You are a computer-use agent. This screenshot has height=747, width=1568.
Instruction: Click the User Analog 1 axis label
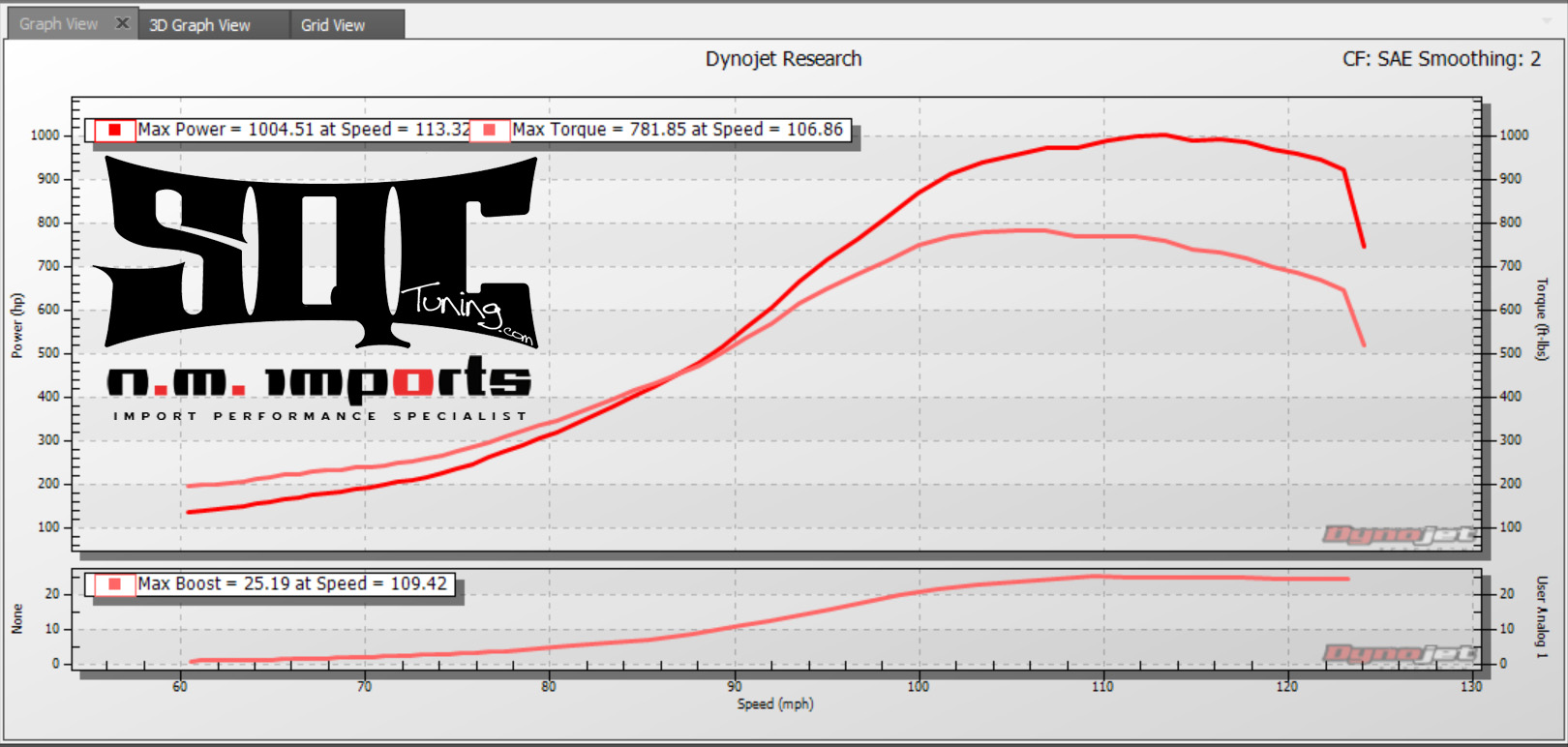[x=1543, y=617]
